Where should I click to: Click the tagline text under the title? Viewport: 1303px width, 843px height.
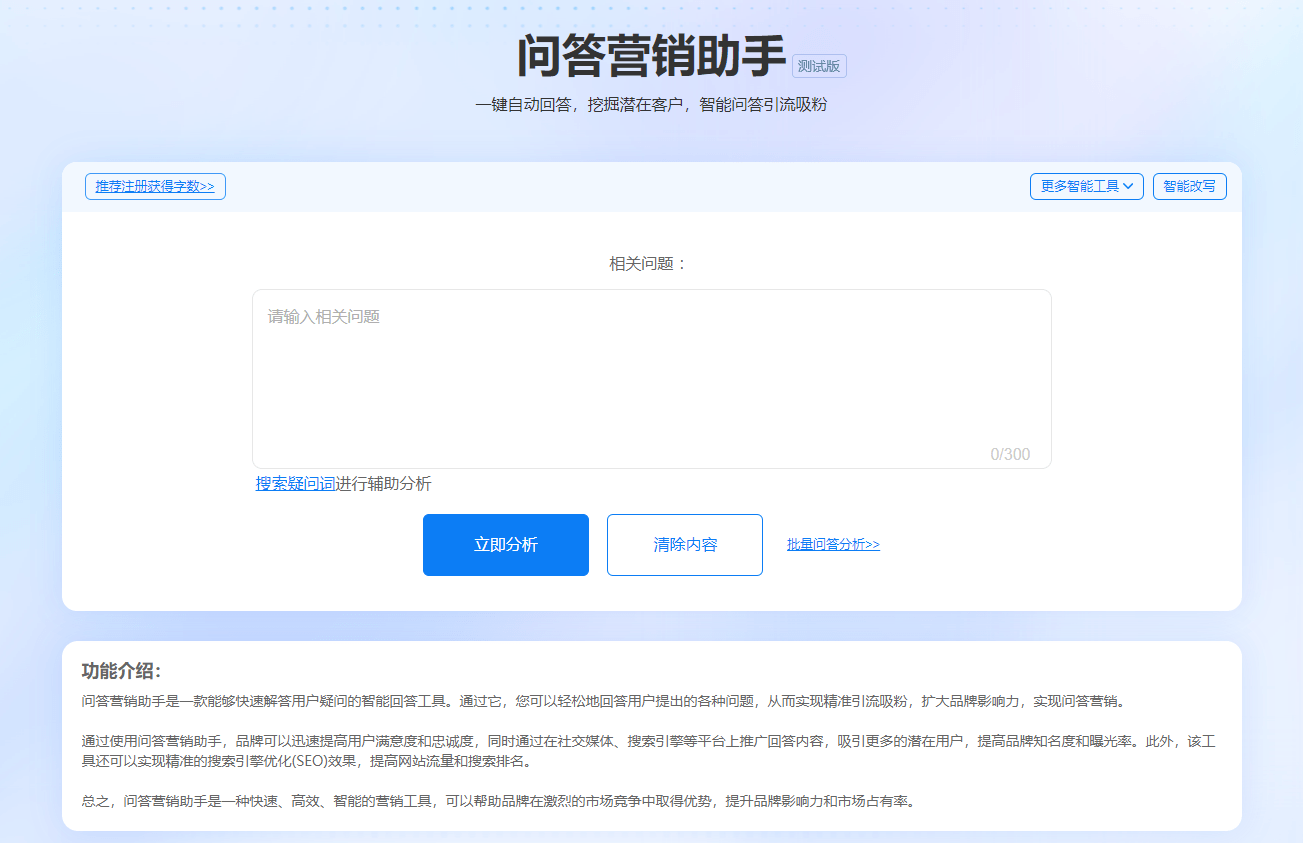tap(651, 104)
